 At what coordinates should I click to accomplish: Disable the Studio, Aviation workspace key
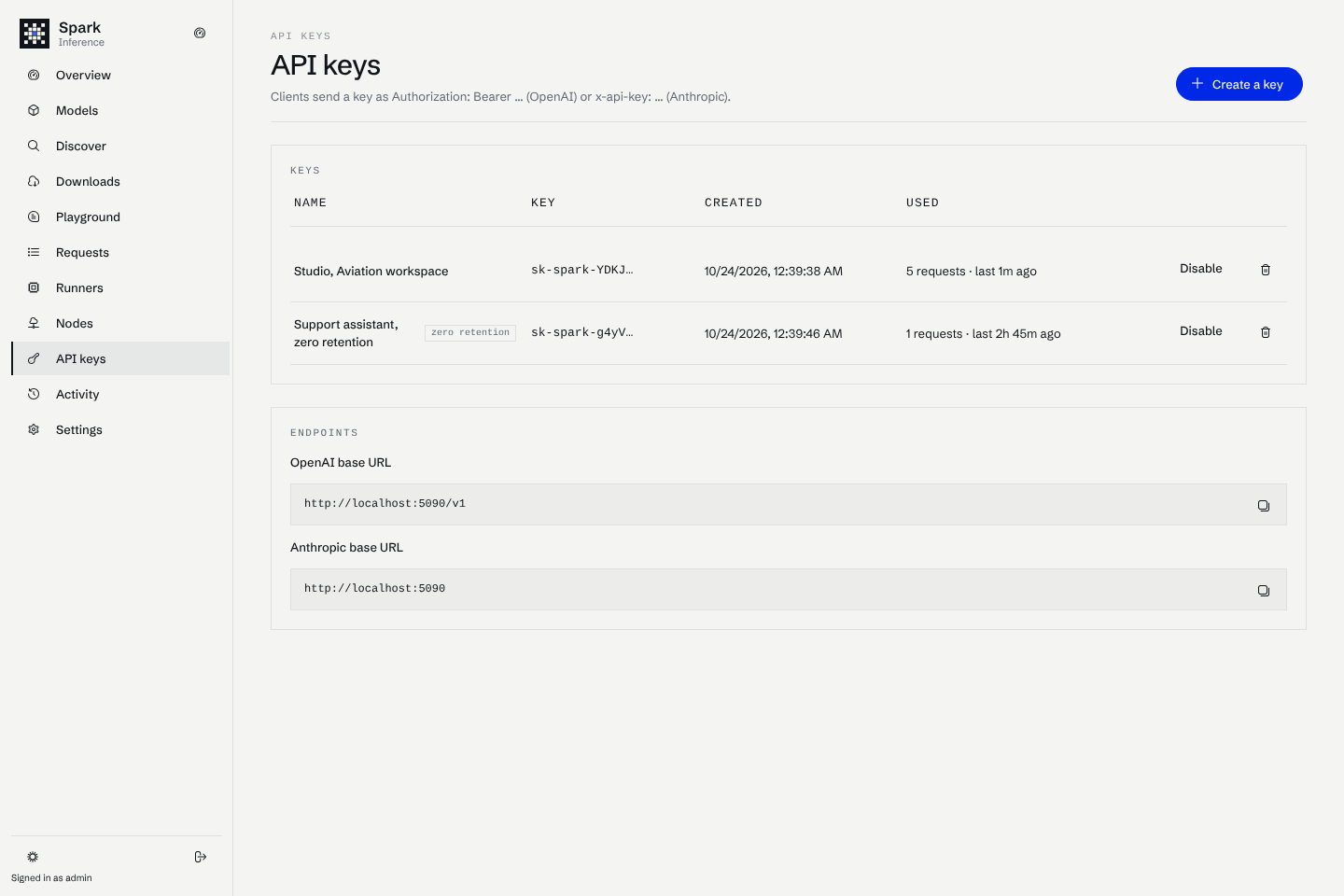tap(1200, 269)
